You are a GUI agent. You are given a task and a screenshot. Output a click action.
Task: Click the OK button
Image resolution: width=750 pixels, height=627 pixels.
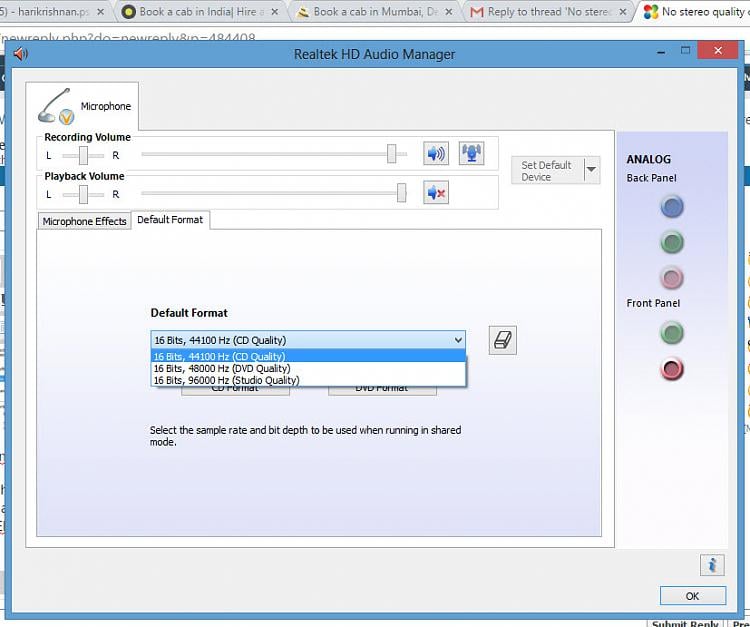coord(693,596)
